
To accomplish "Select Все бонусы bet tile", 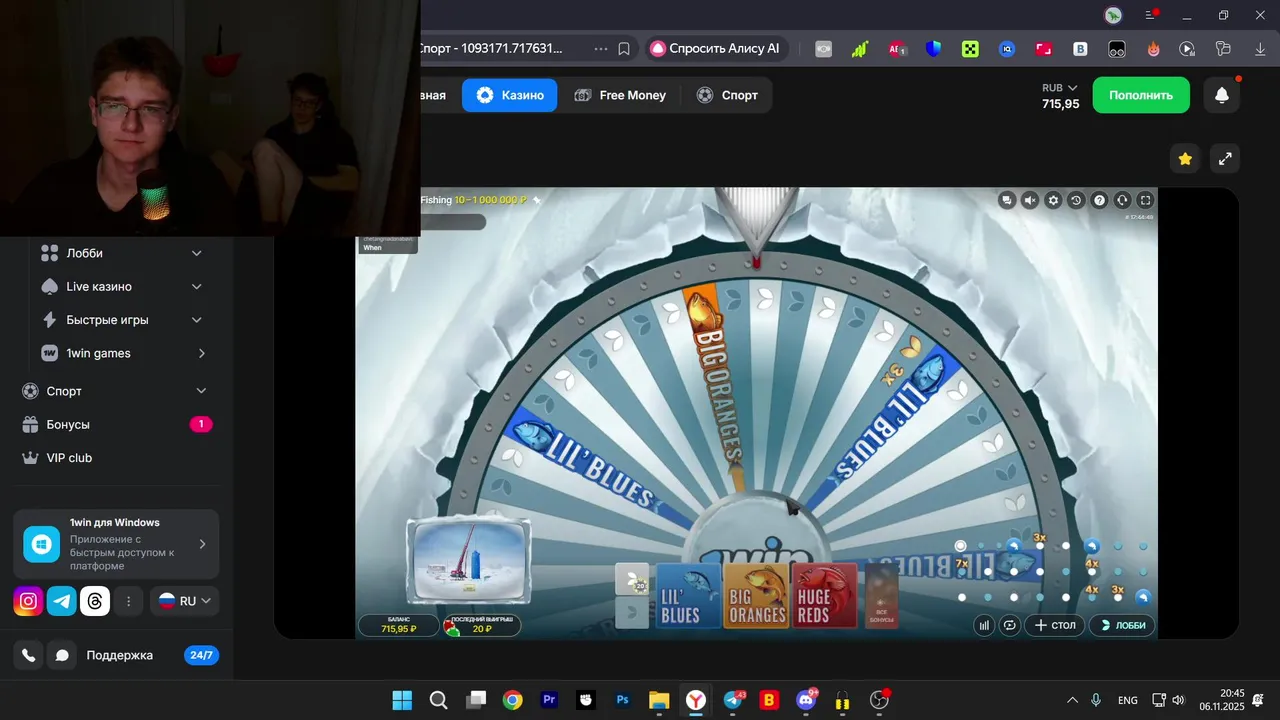I will 881,596.
